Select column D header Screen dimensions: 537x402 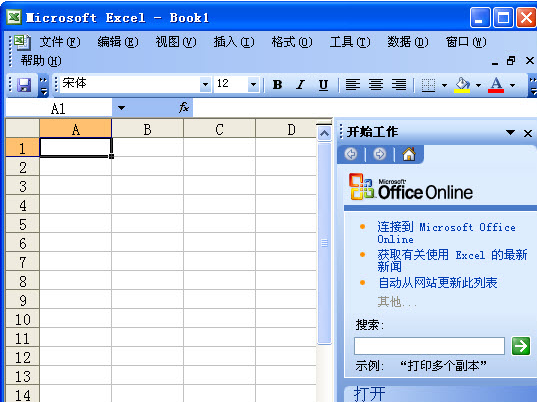[x=286, y=129]
